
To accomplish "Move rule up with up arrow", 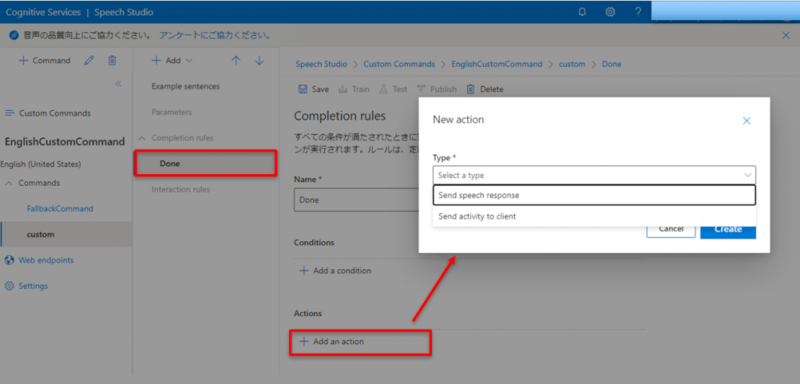I will click(x=236, y=60).
